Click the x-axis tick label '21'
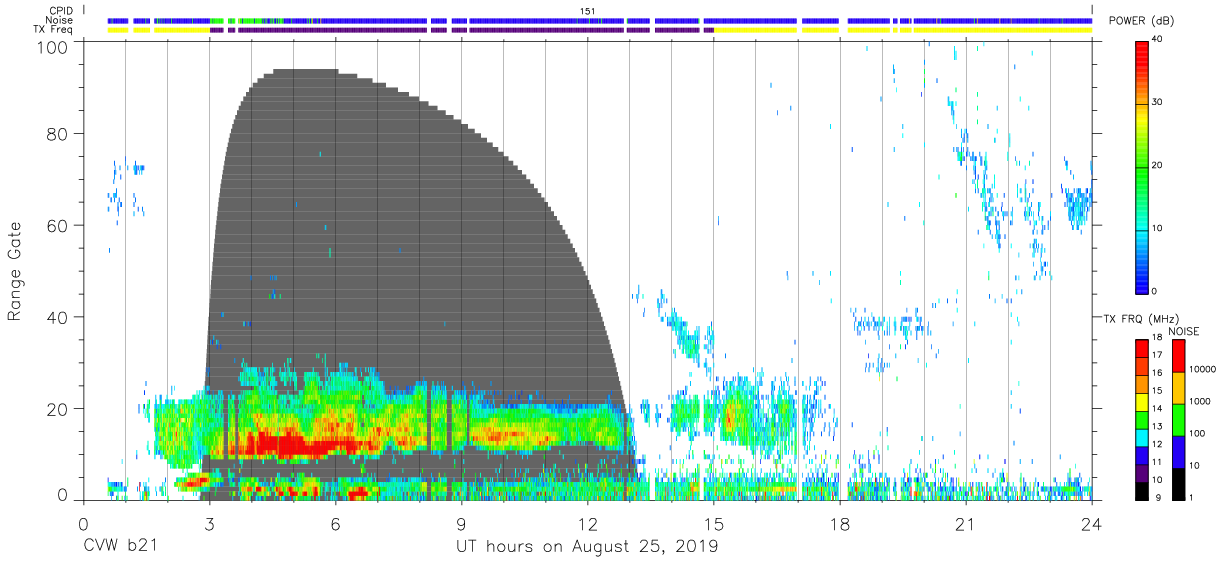The width and height of the screenshot is (1228, 567). [965, 524]
